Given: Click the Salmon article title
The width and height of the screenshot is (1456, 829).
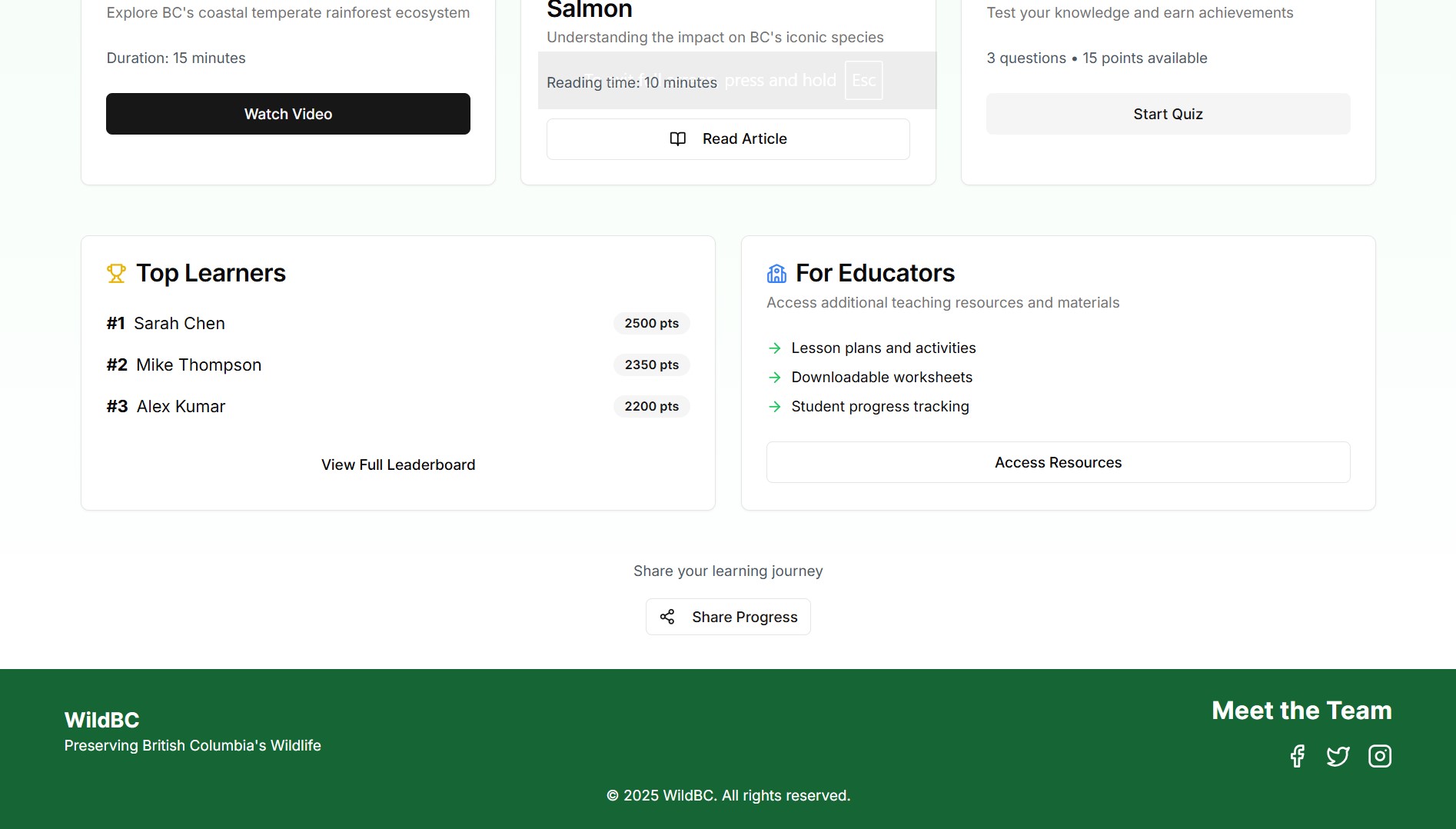Looking at the screenshot, I should pyautogui.click(x=590, y=10).
